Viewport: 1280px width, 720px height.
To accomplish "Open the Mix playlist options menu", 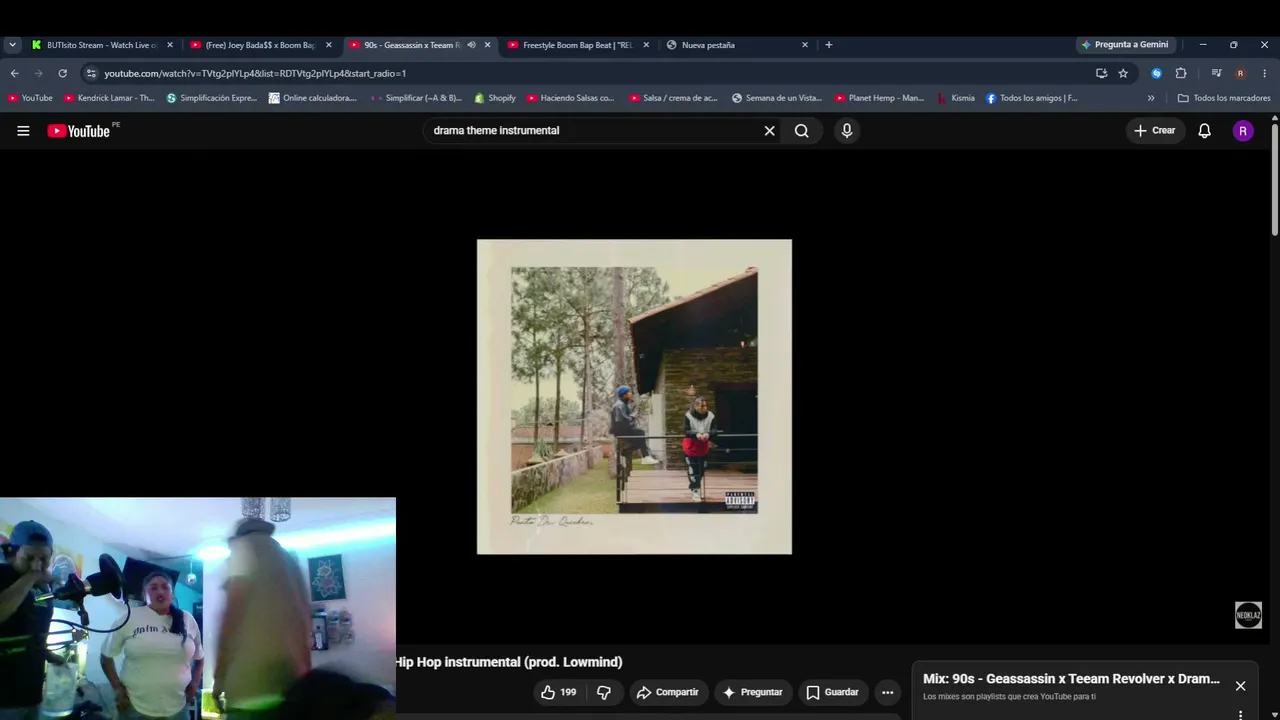I will (1240, 715).
